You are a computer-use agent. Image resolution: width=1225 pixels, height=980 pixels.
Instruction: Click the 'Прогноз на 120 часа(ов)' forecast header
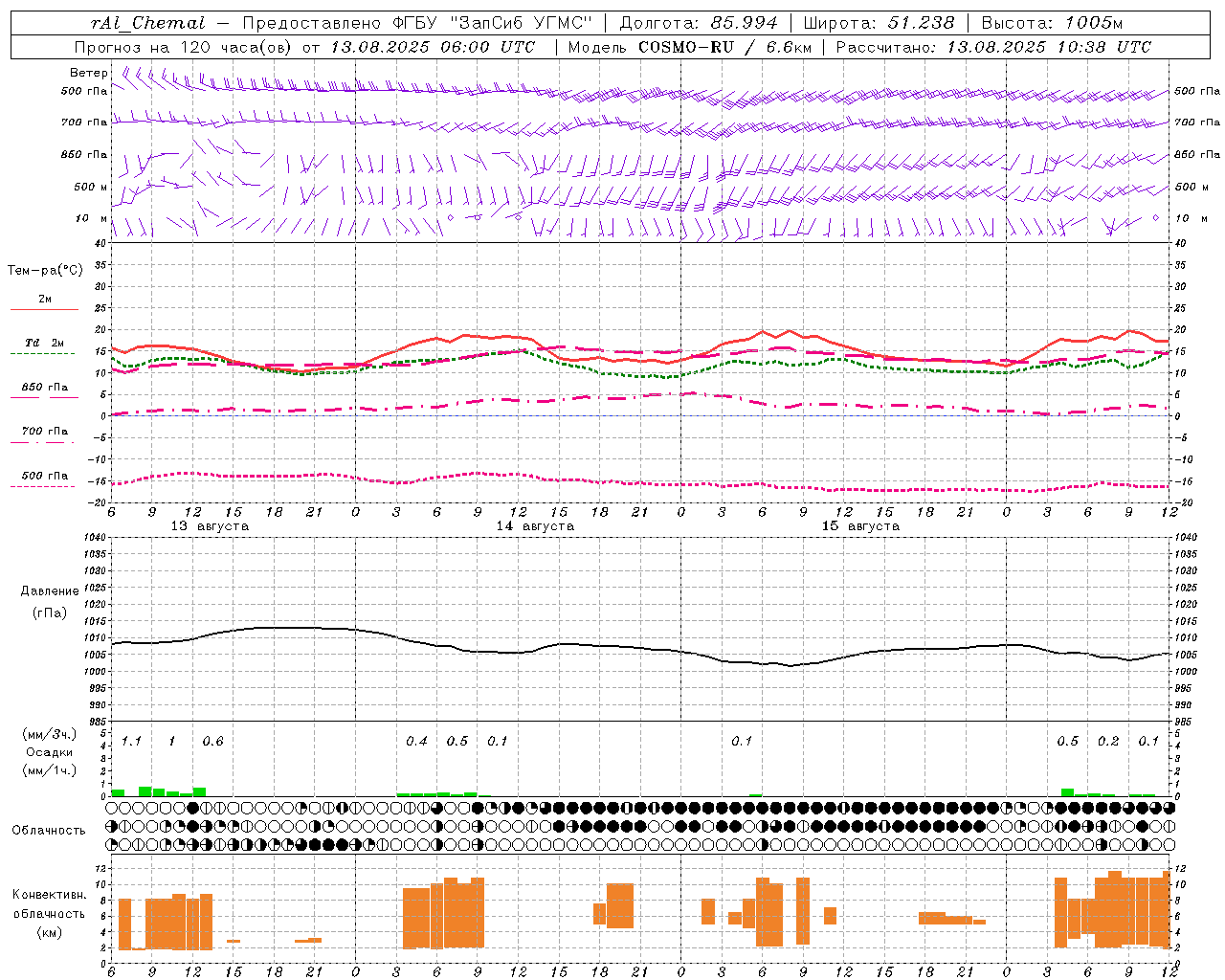[x=185, y=47]
